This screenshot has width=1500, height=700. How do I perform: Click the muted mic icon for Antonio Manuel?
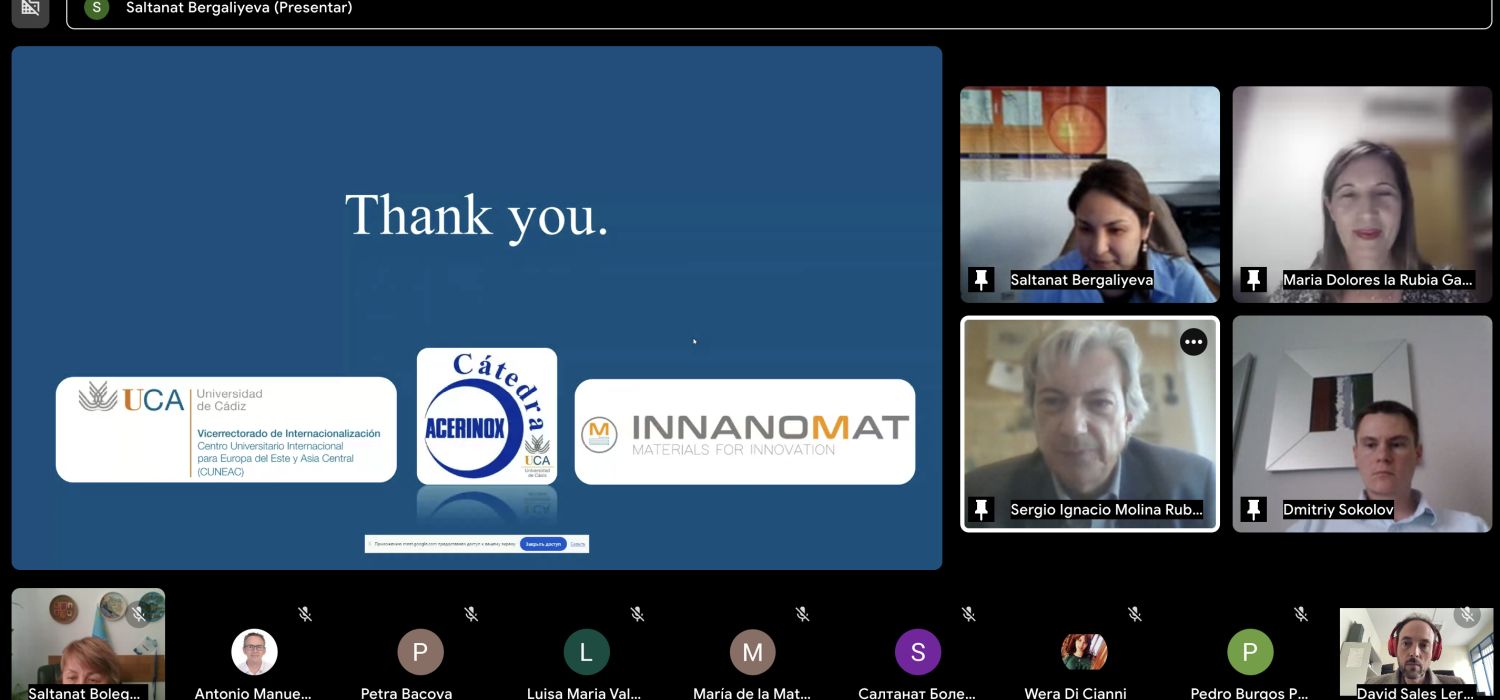point(305,614)
